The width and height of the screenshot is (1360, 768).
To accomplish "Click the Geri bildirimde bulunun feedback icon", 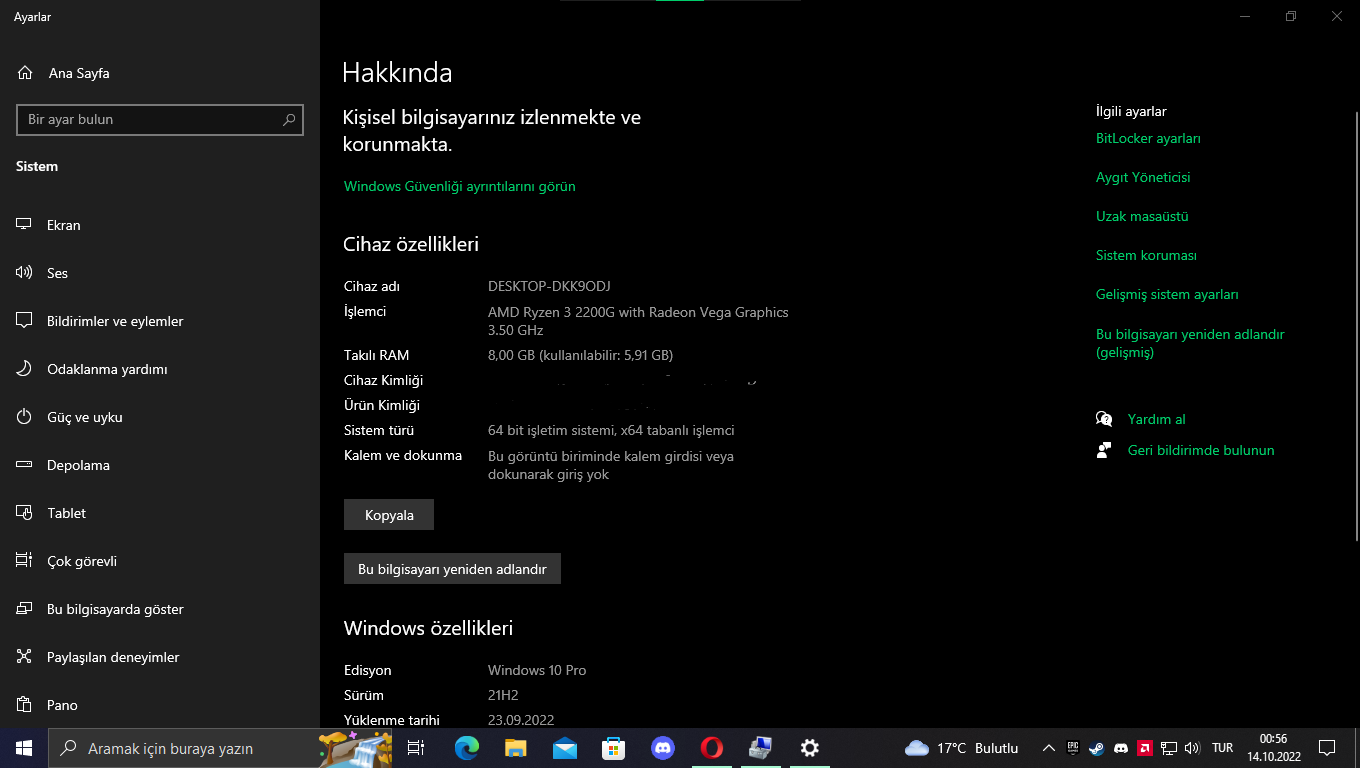I will [1104, 450].
